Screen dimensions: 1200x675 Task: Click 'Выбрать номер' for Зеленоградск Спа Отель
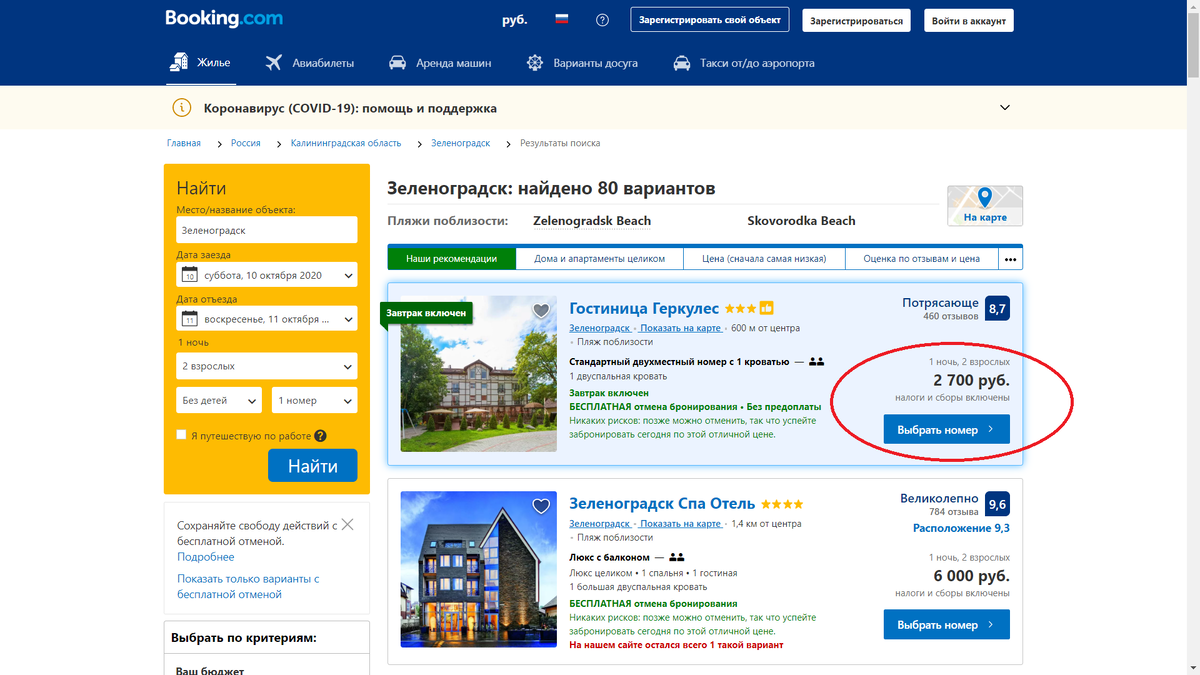[x=946, y=625]
